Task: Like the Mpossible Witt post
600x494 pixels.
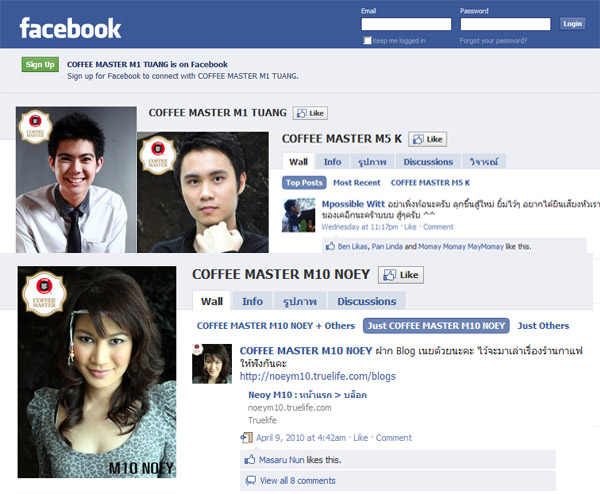Action: 410,227
